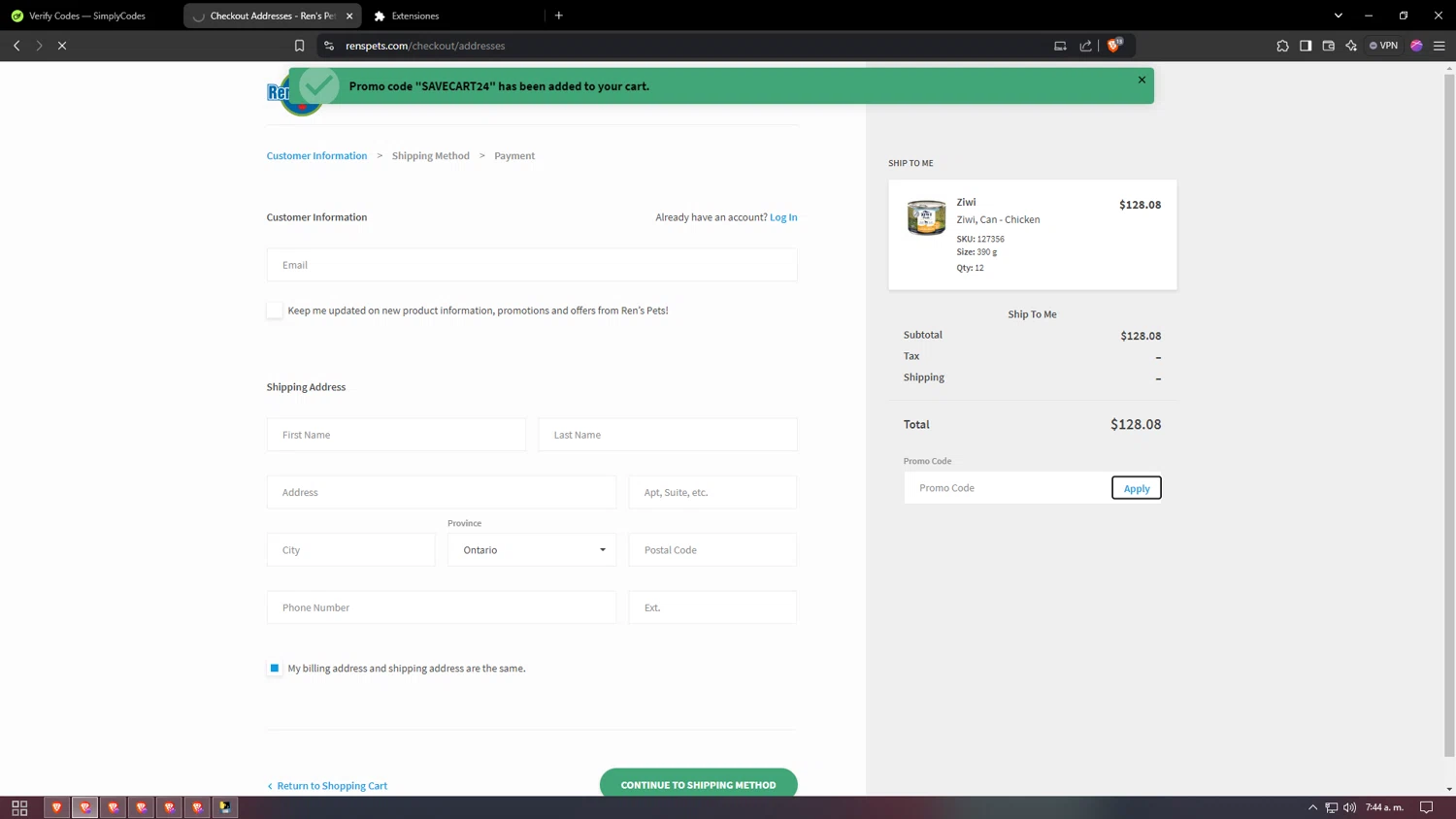Viewport: 1456px width, 819px height.
Task: Focus the Phone Number field
Action: pos(442,607)
